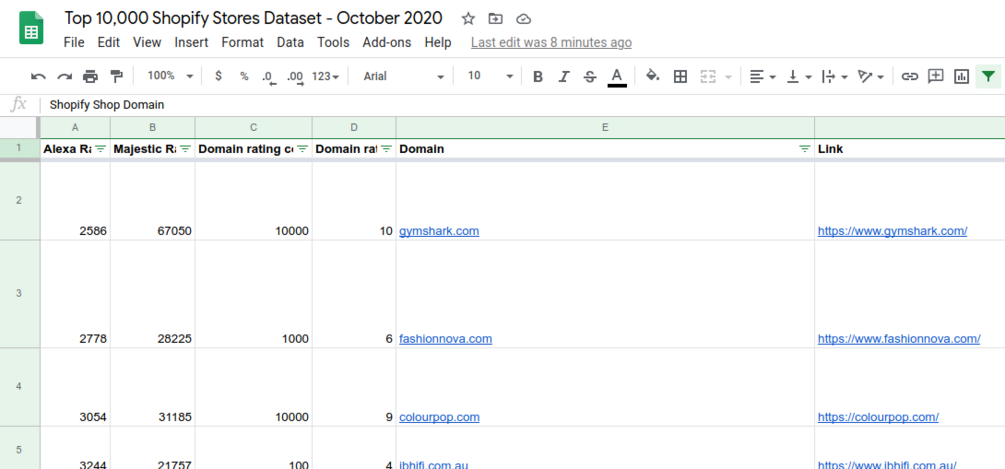Open horizontal align dropdown

tap(763, 77)
